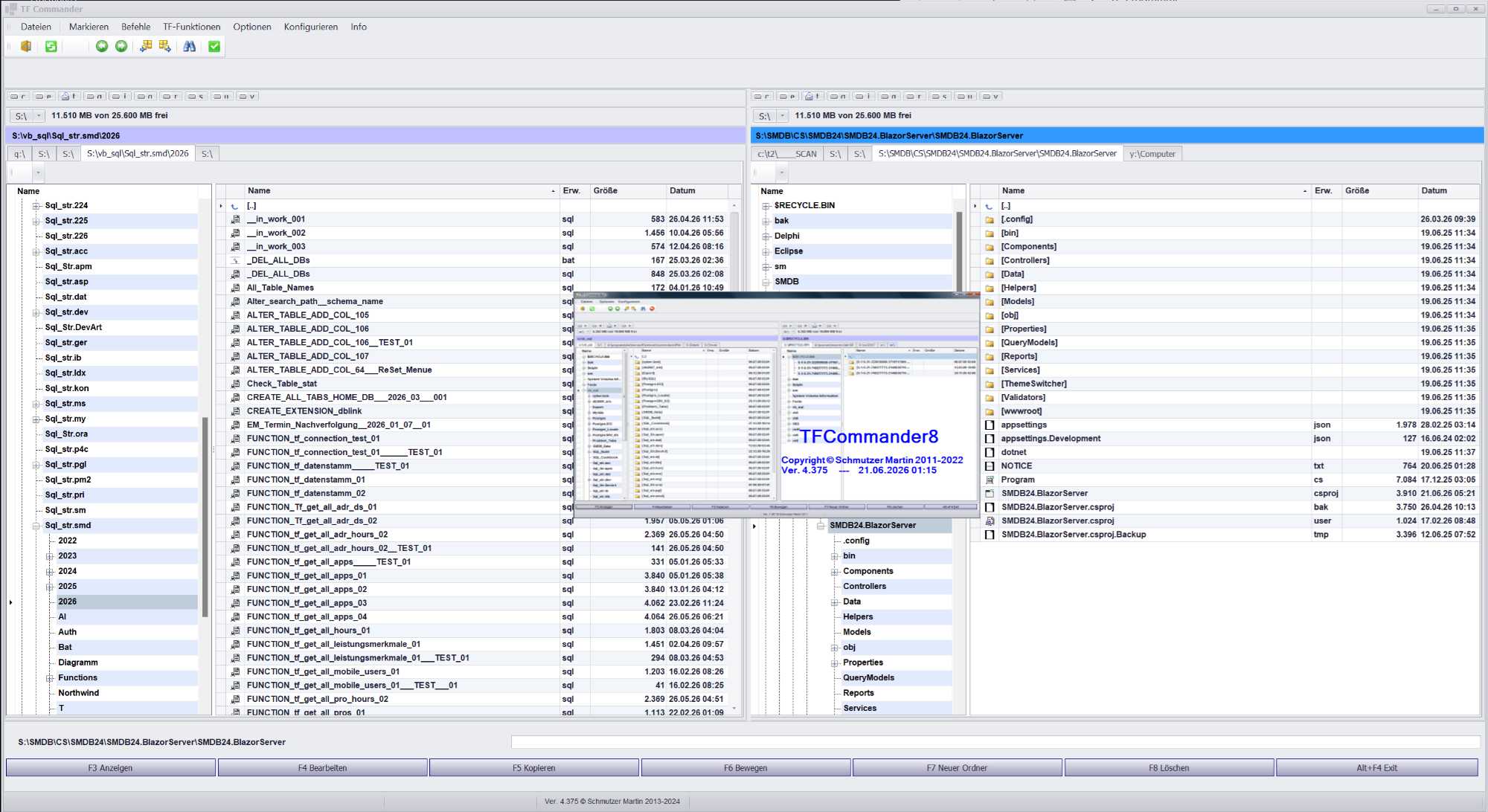Select drive v in the left drive bar
The height and width of the screenshot is (812, 1488).
(246, 96)
